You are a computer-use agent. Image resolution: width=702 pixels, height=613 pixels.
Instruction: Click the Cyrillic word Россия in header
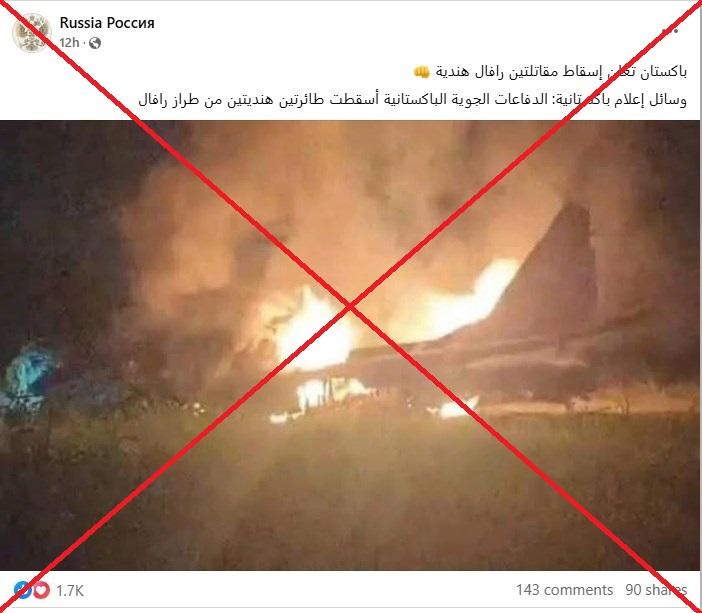coord(131,23)
